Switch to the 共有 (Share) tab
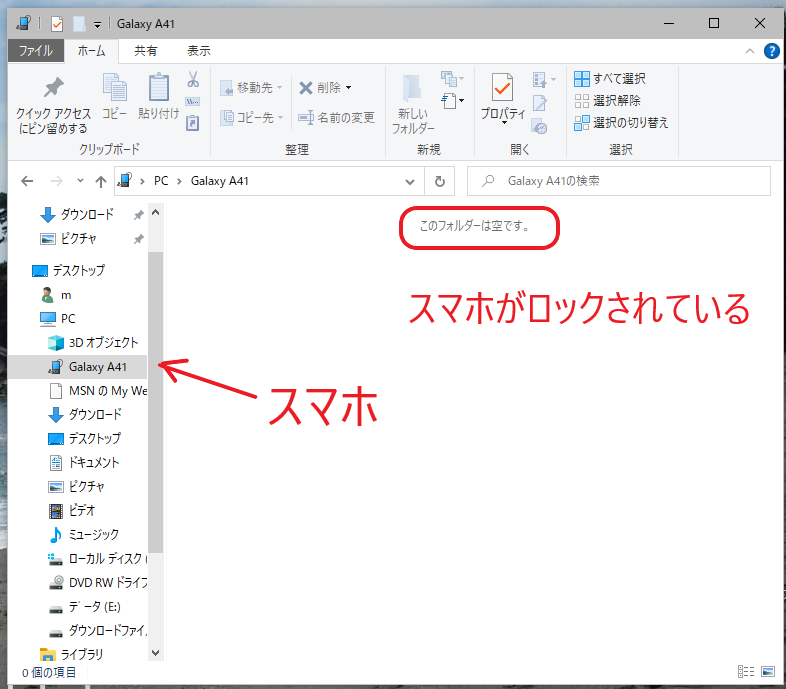 [146, 51]
